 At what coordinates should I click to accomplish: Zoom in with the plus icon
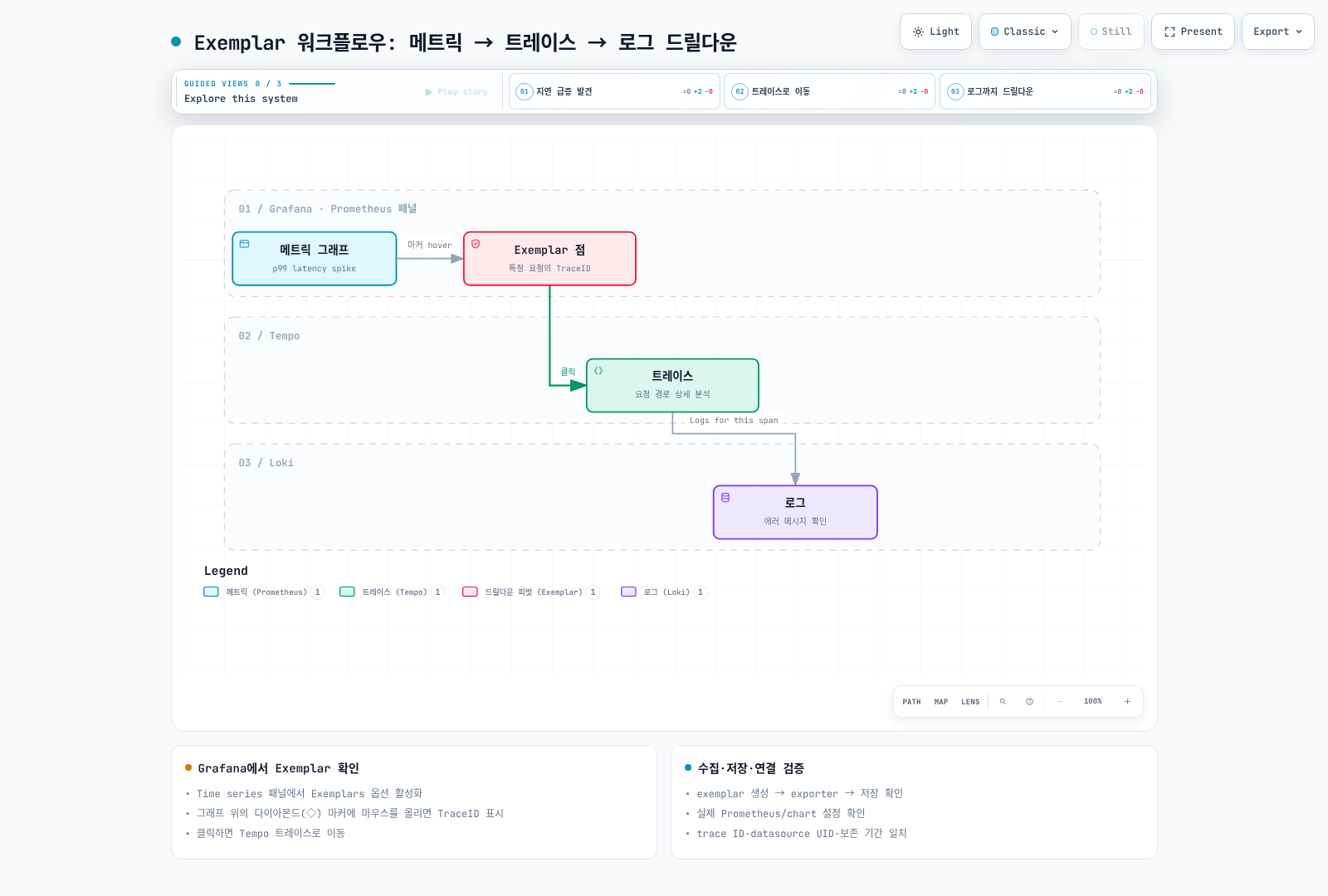coord(1127,702)
